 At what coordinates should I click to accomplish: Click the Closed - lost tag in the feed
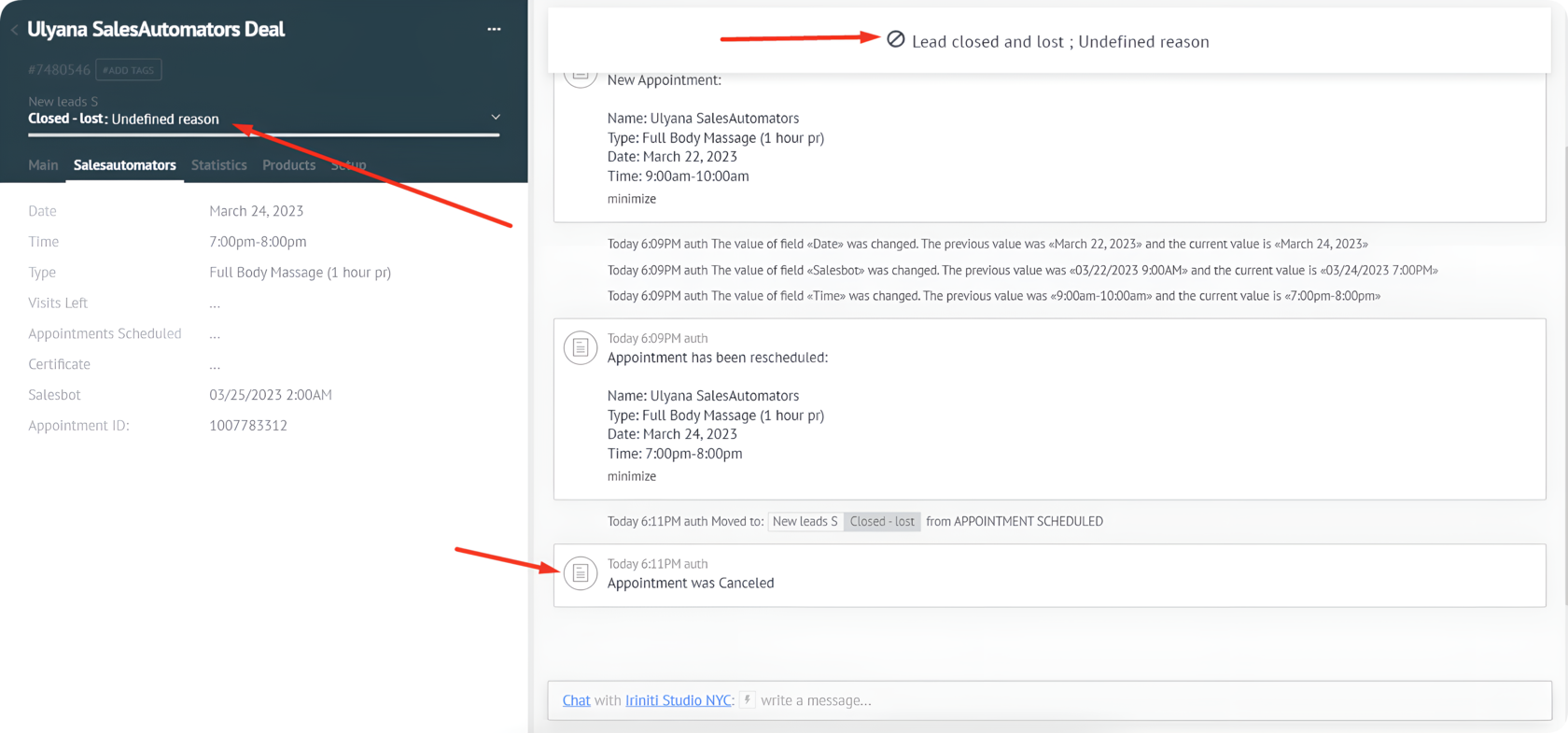pyautogui.click(x=882, y=522)
